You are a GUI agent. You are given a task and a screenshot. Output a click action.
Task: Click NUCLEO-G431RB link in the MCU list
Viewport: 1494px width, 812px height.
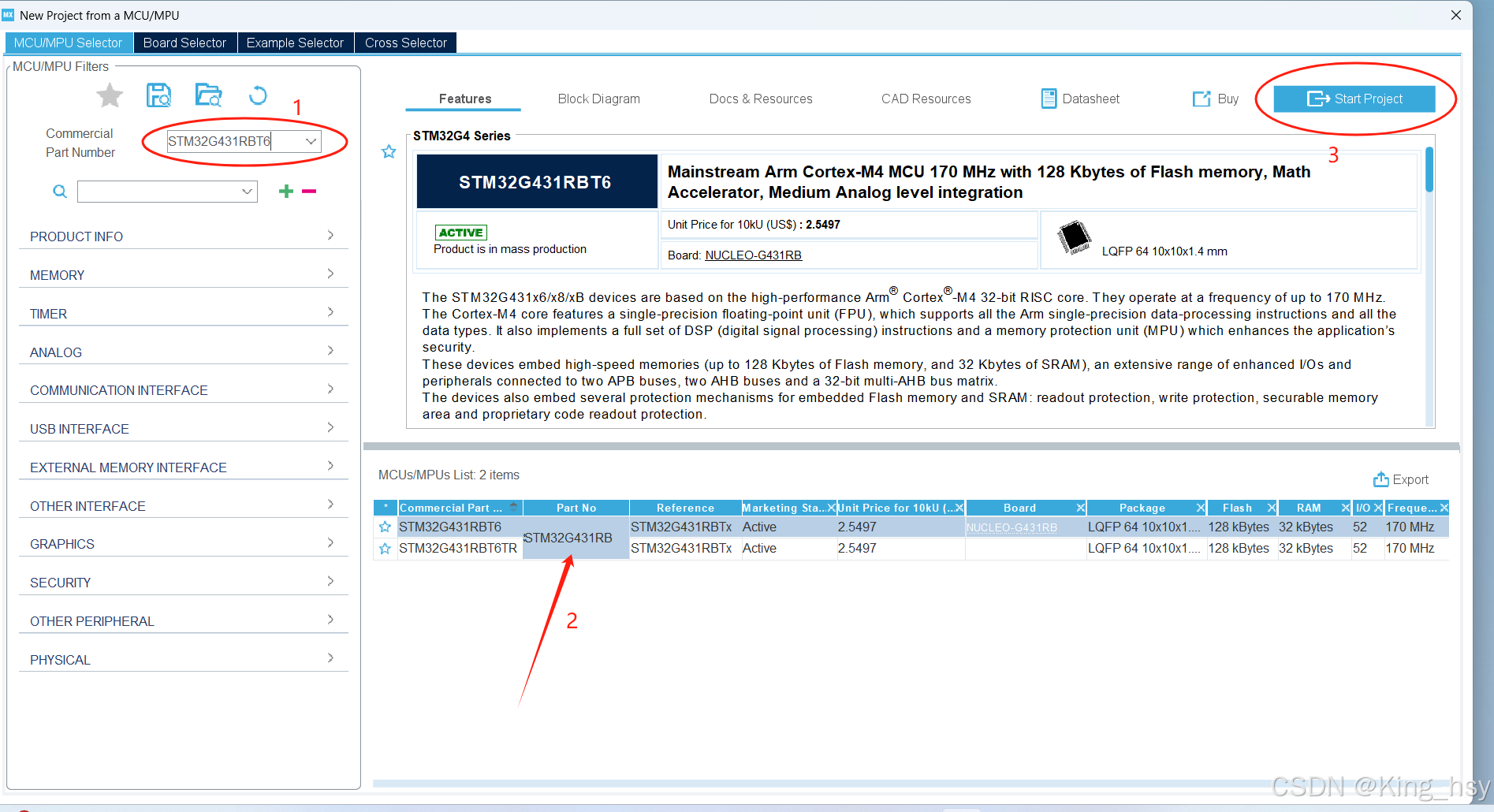coord(1012,527)
